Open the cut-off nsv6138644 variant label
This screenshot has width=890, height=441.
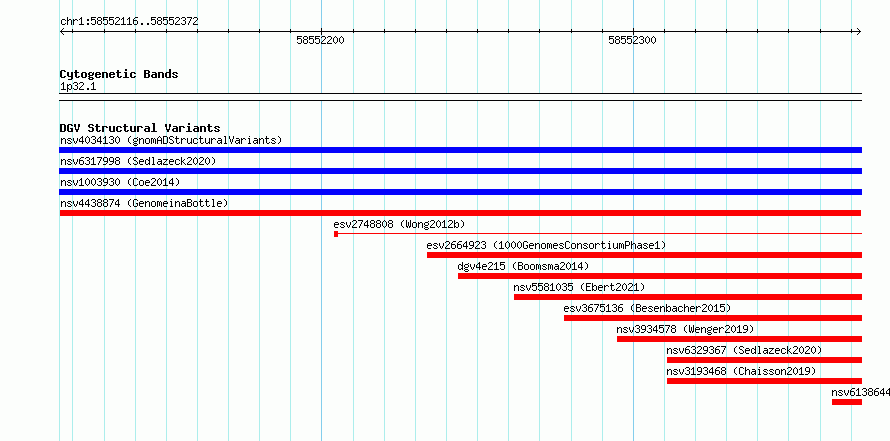[860, 392]
